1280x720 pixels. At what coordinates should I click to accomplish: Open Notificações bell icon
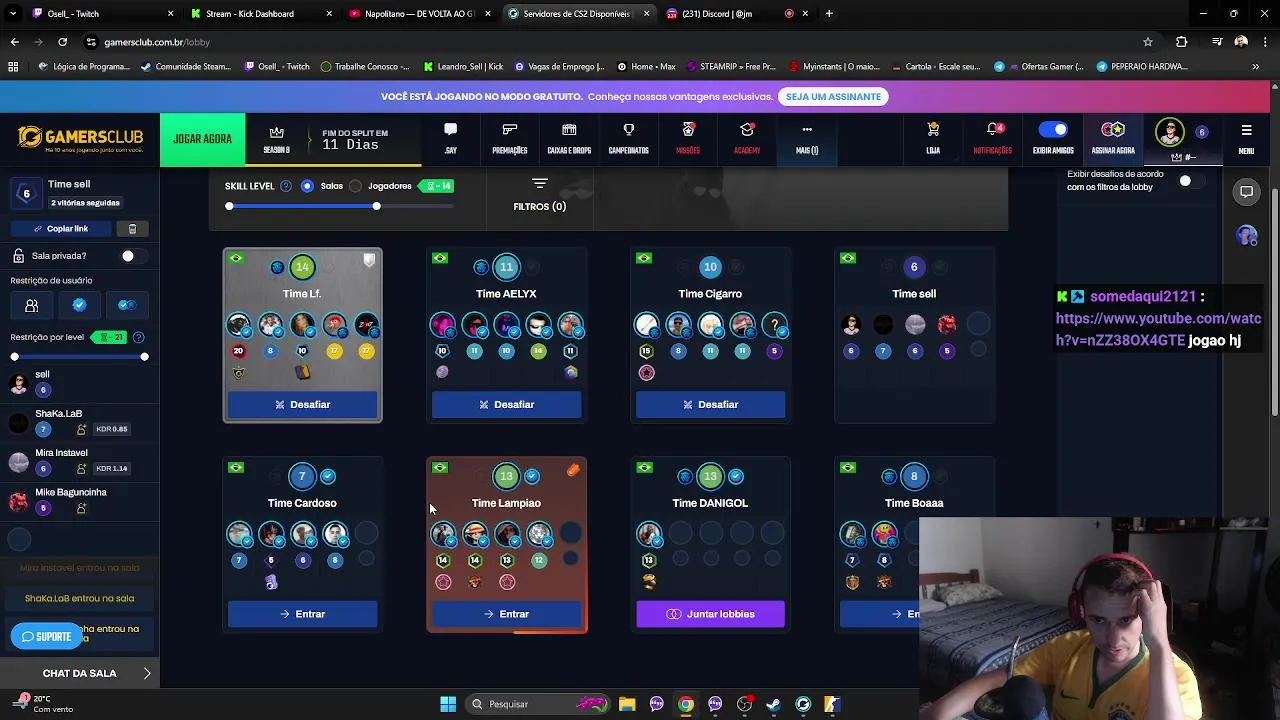click(993, 130)
